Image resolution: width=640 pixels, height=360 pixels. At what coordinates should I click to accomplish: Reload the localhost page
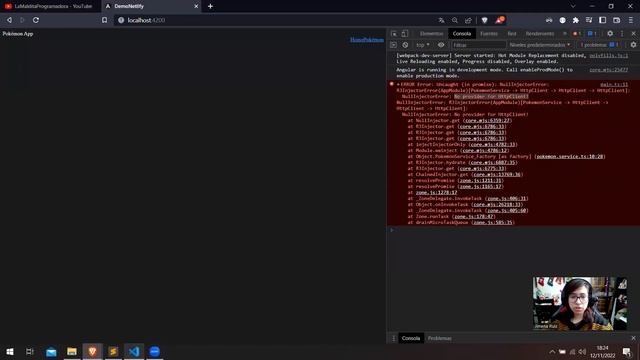click(x=36, y=20)
